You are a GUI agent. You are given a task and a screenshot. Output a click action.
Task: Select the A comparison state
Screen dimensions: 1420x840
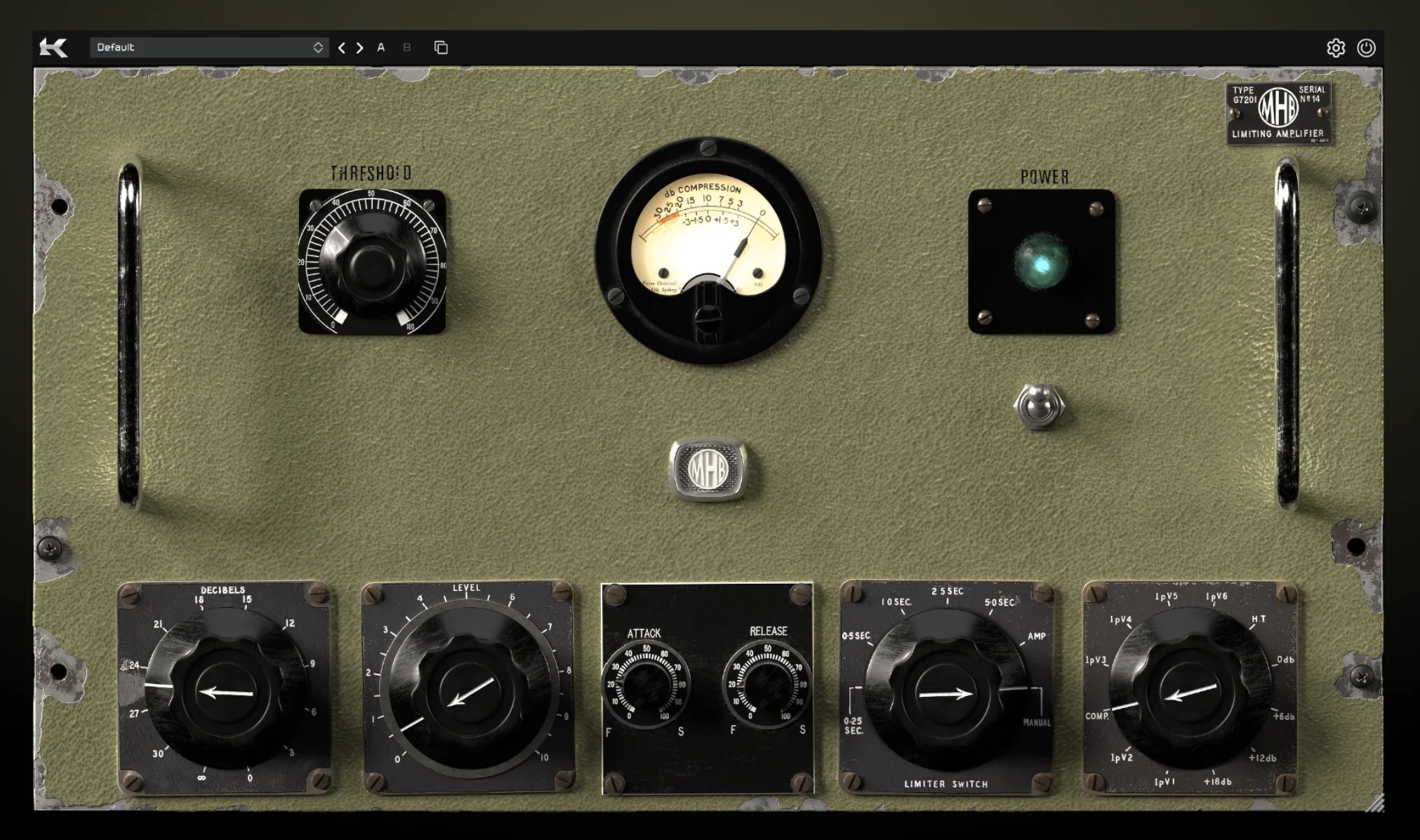381,48
